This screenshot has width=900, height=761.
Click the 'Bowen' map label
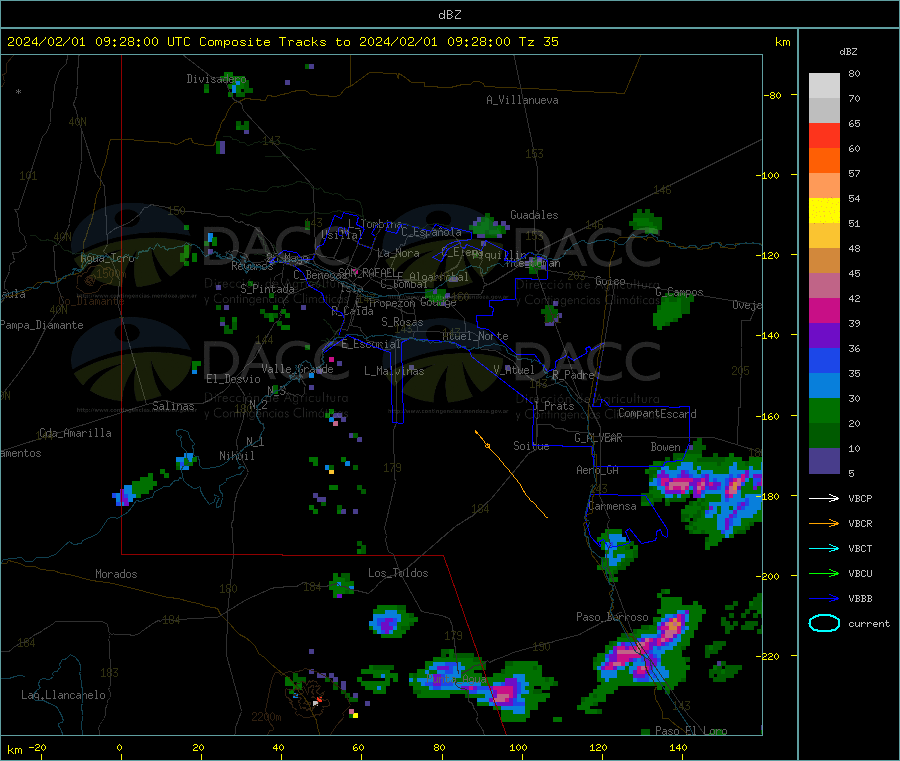pyautogui.click(x=665, y=447)
